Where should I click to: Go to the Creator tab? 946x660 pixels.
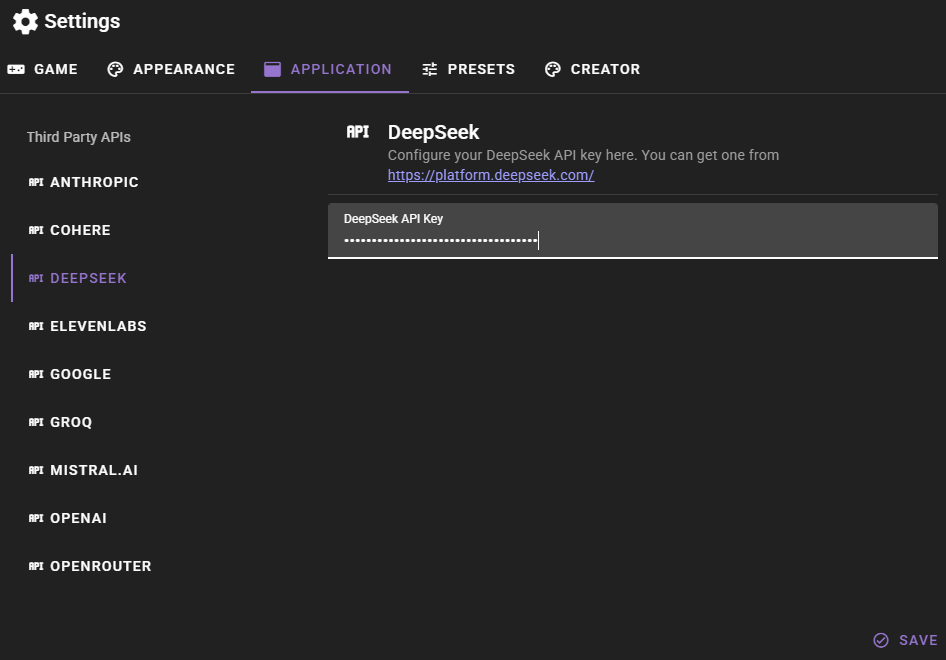[592, 69]
